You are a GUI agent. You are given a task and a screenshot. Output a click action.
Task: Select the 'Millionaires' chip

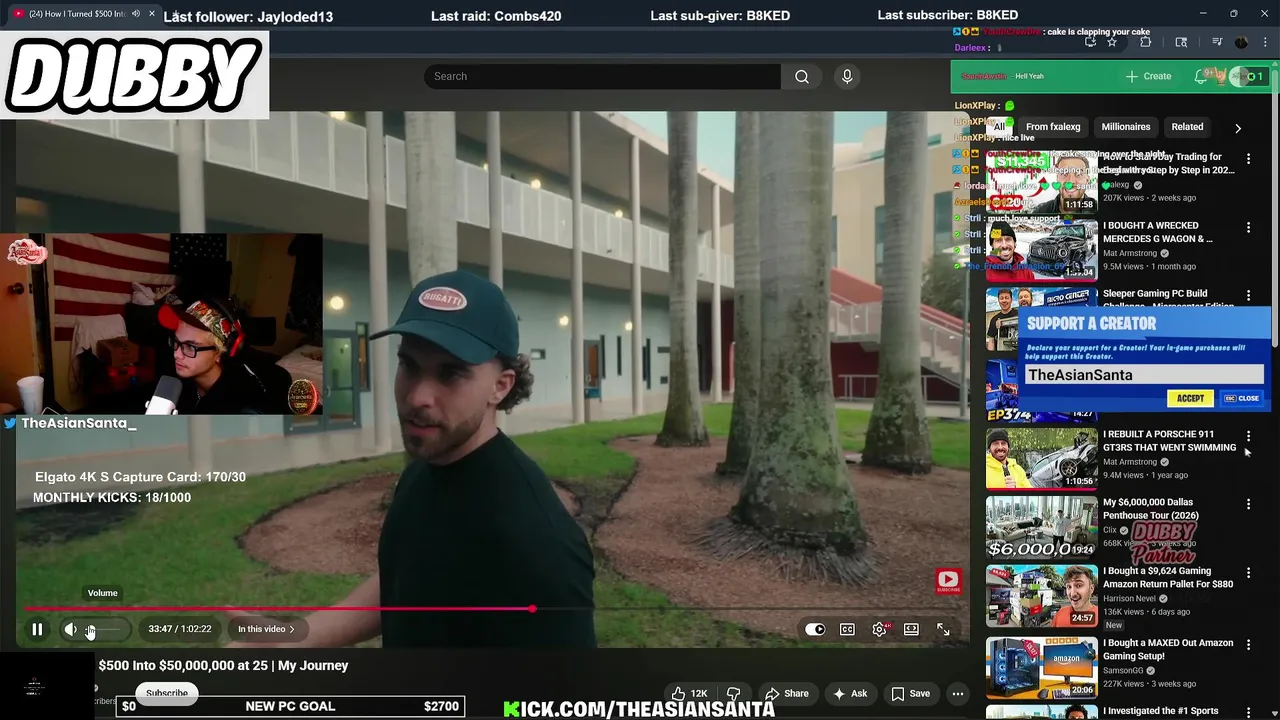1126,127
